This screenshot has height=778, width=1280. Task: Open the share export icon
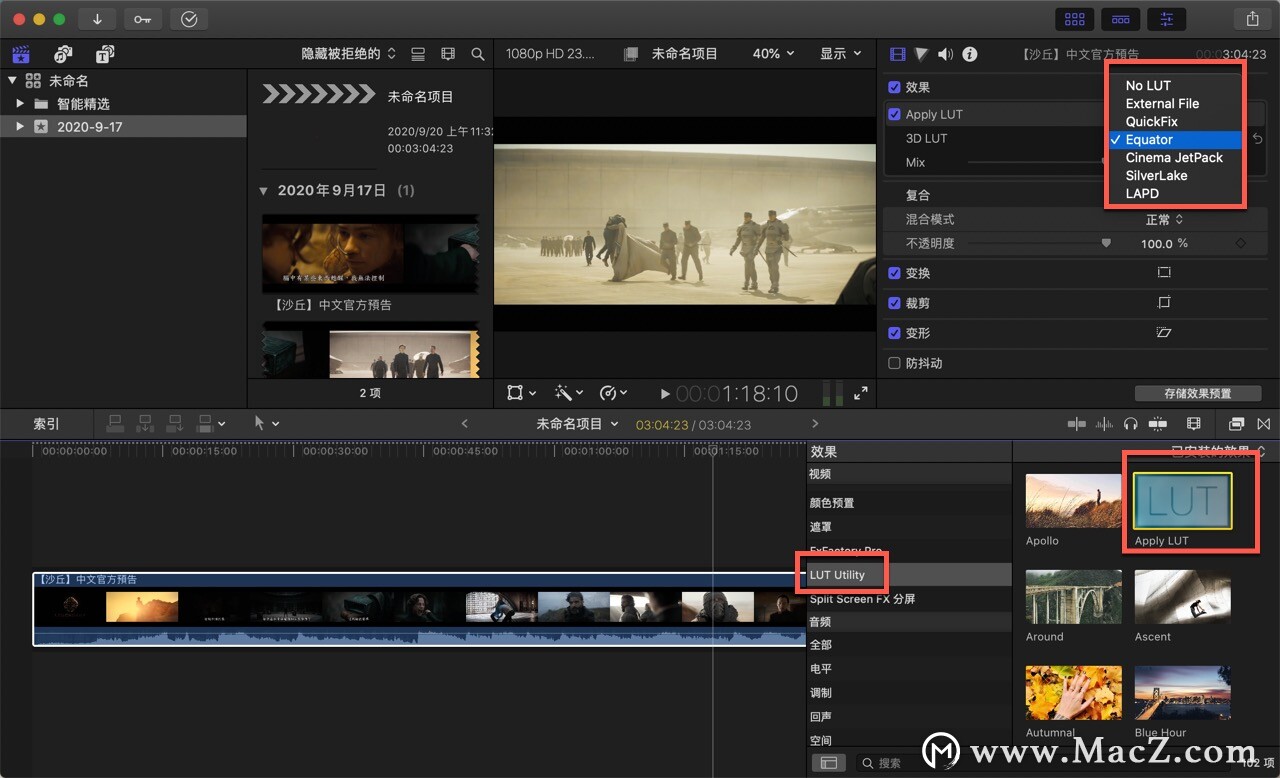point(1252,19)
